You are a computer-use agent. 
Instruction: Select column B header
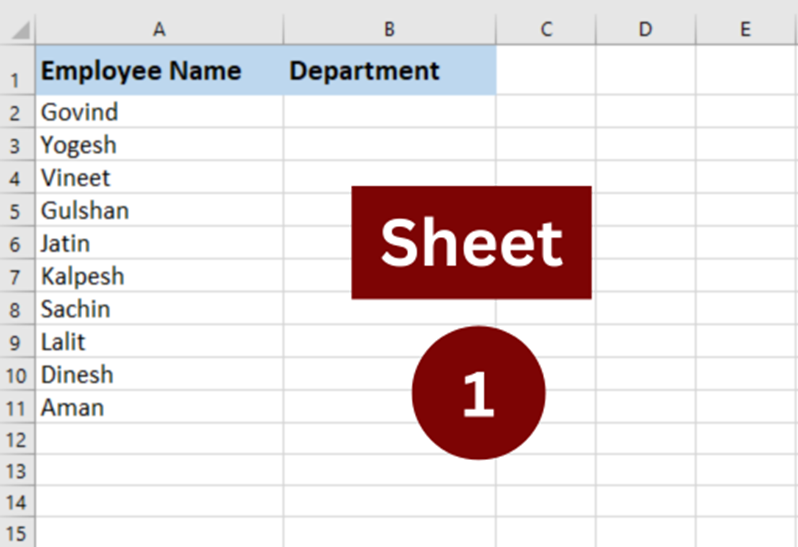[389, 30]
